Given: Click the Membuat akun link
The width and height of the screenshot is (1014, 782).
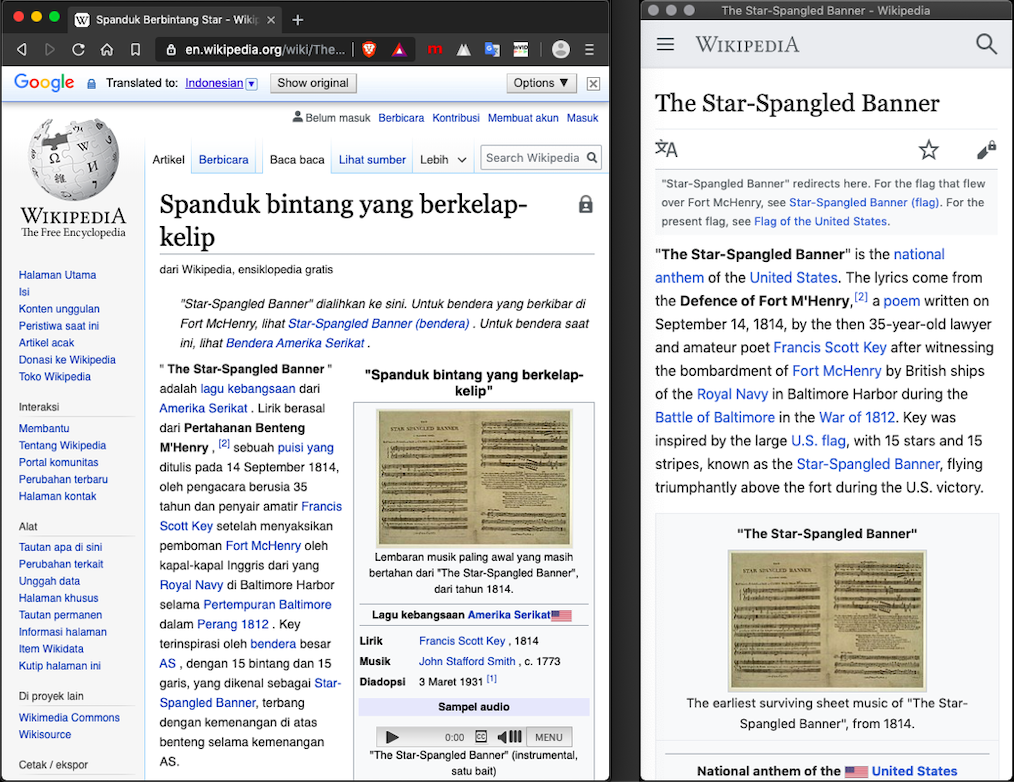Looking at the screenshot, I should point(523,118).
